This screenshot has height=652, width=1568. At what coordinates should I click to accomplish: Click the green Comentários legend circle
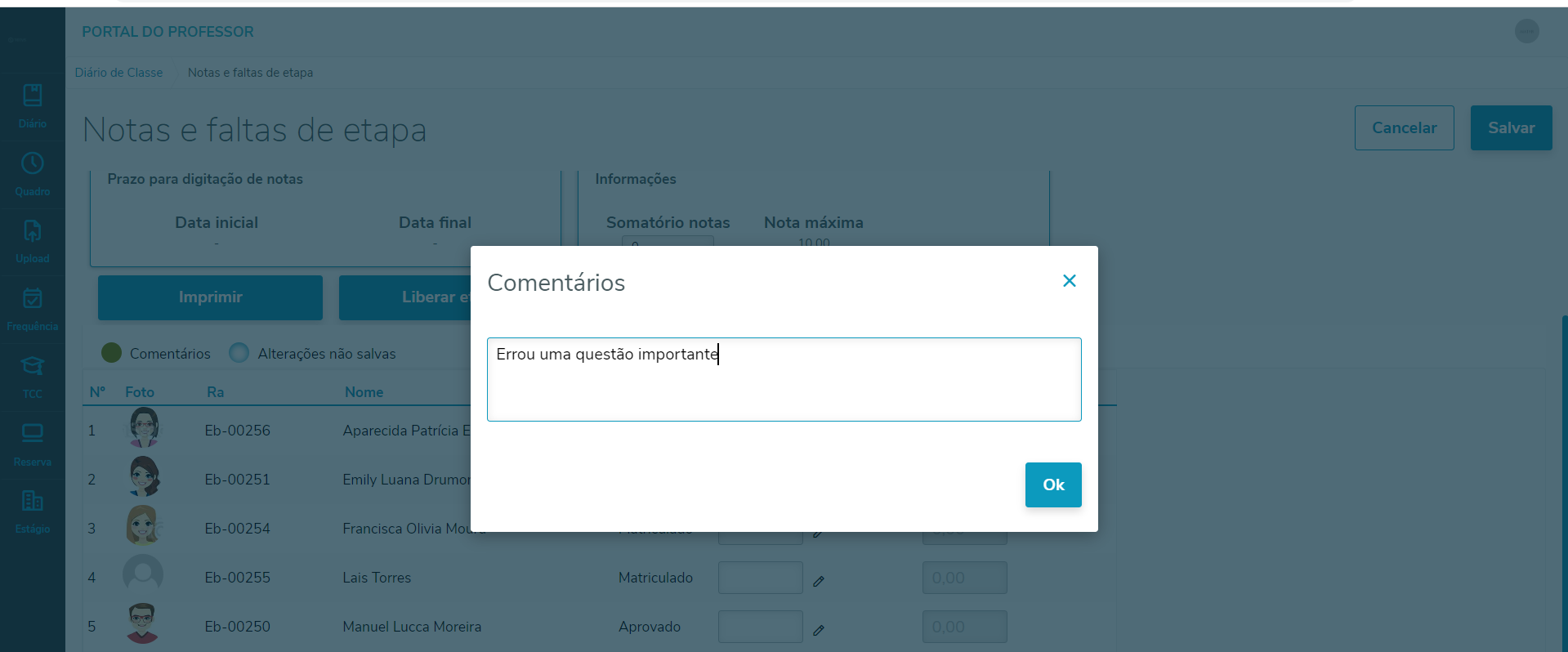pyautogui.click(x=111, y=353)
